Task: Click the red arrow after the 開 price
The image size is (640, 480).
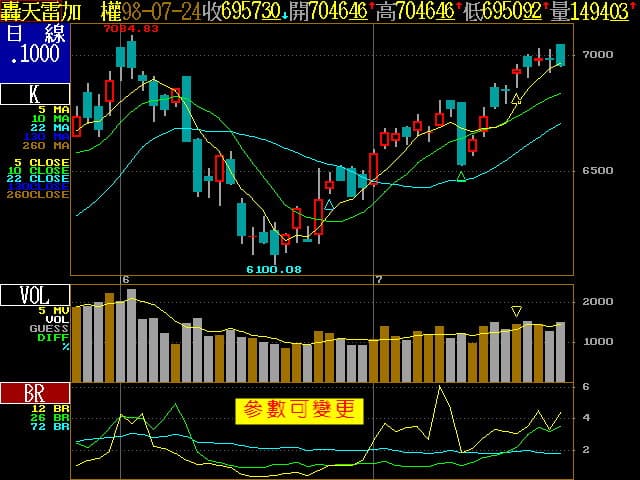Action: (371, 9)
